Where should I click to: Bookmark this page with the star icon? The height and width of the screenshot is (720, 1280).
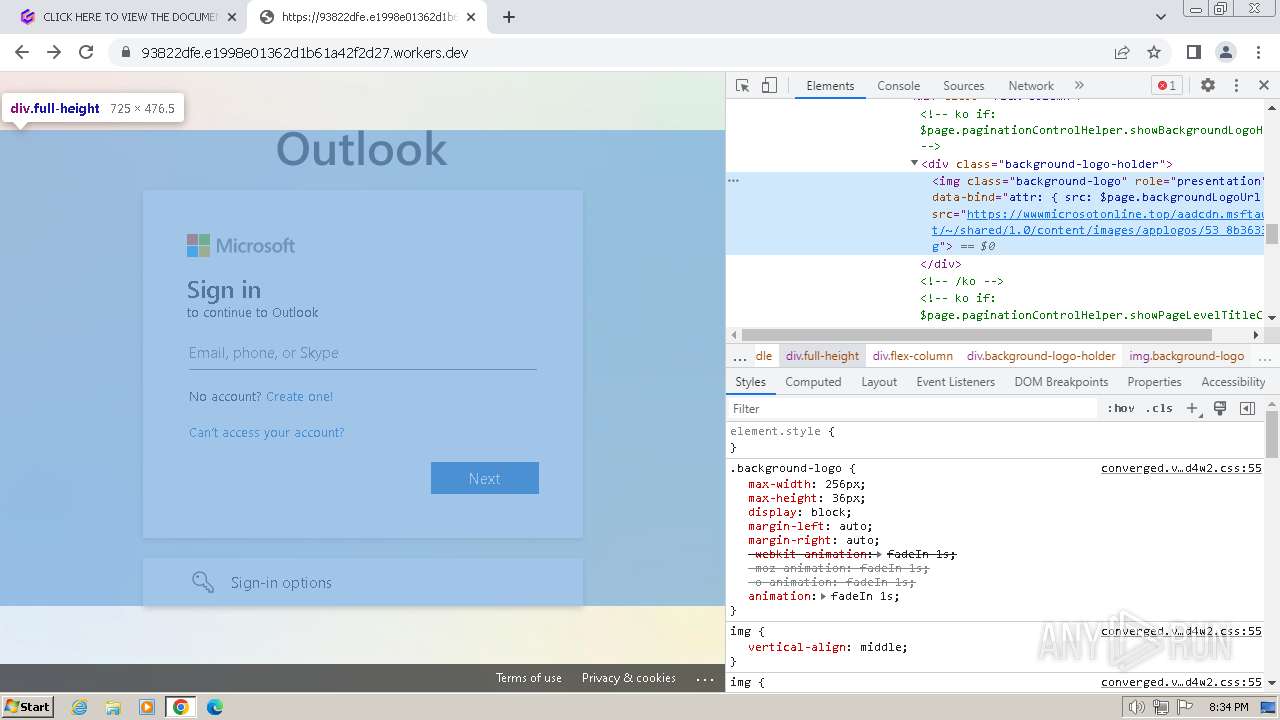pos(1154,52)
